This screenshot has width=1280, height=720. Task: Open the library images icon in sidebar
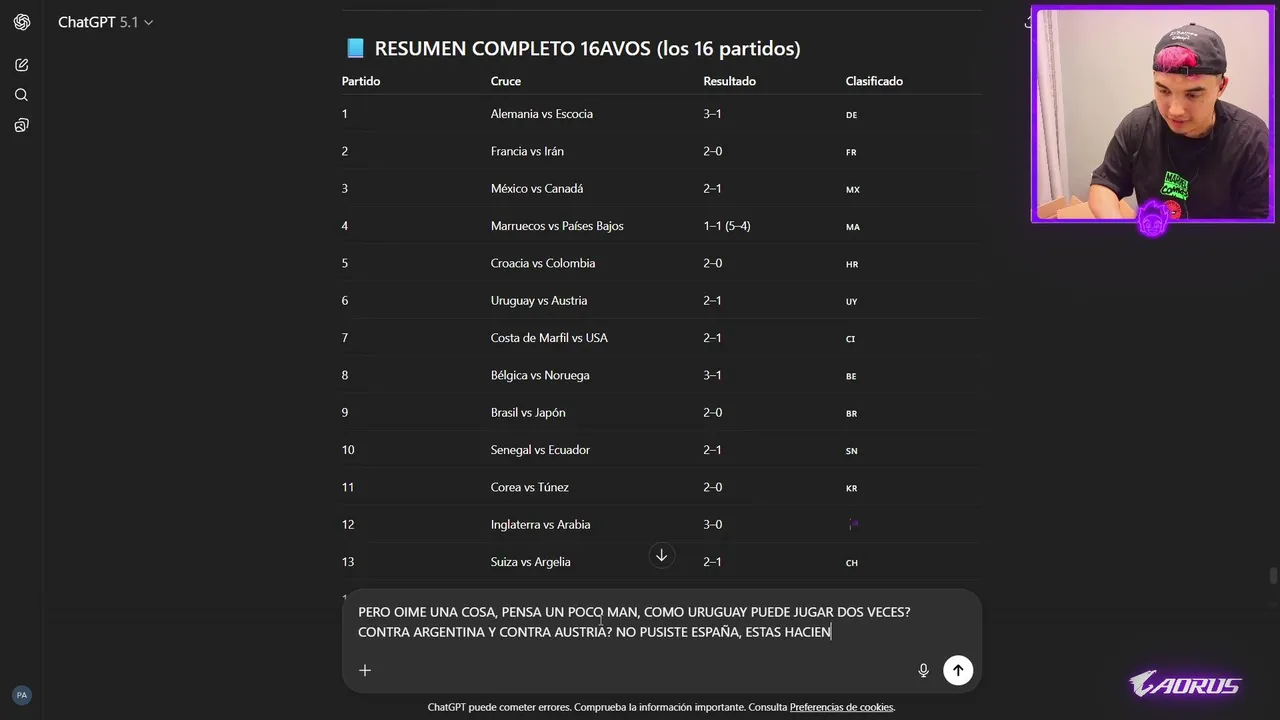[22, 125]
